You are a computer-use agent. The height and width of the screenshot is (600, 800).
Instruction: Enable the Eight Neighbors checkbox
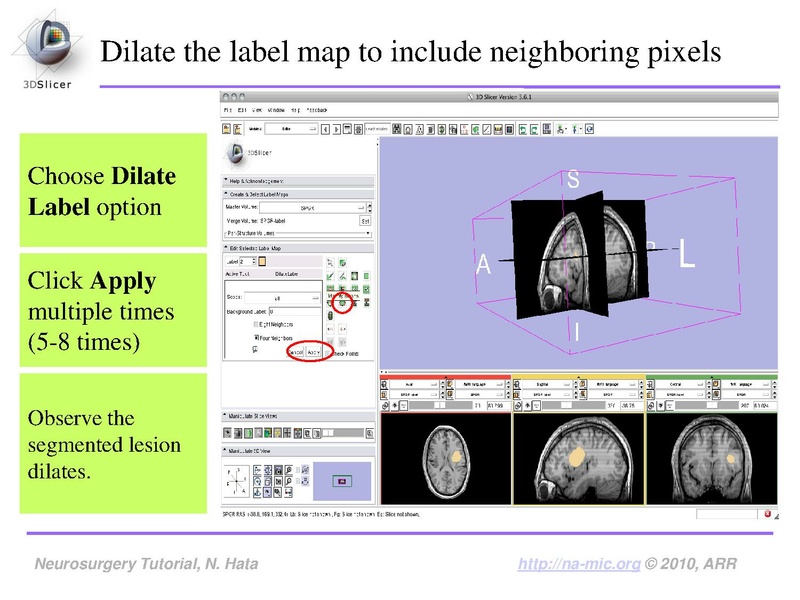point(256,324)
